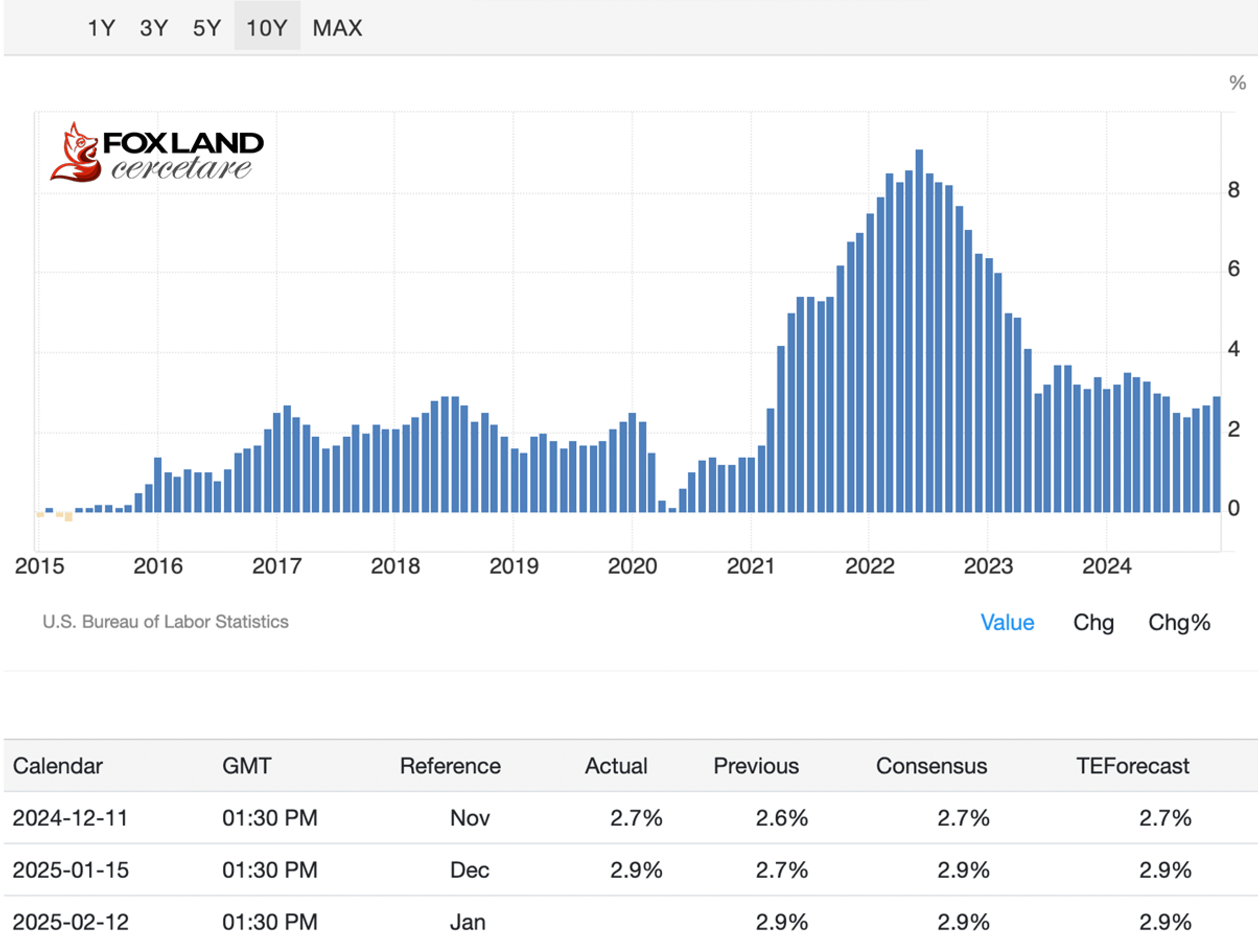The image size is (1258, 952).
Task: Show MAX historical data range
Action: pyautogui.click(x=337, y=27)
